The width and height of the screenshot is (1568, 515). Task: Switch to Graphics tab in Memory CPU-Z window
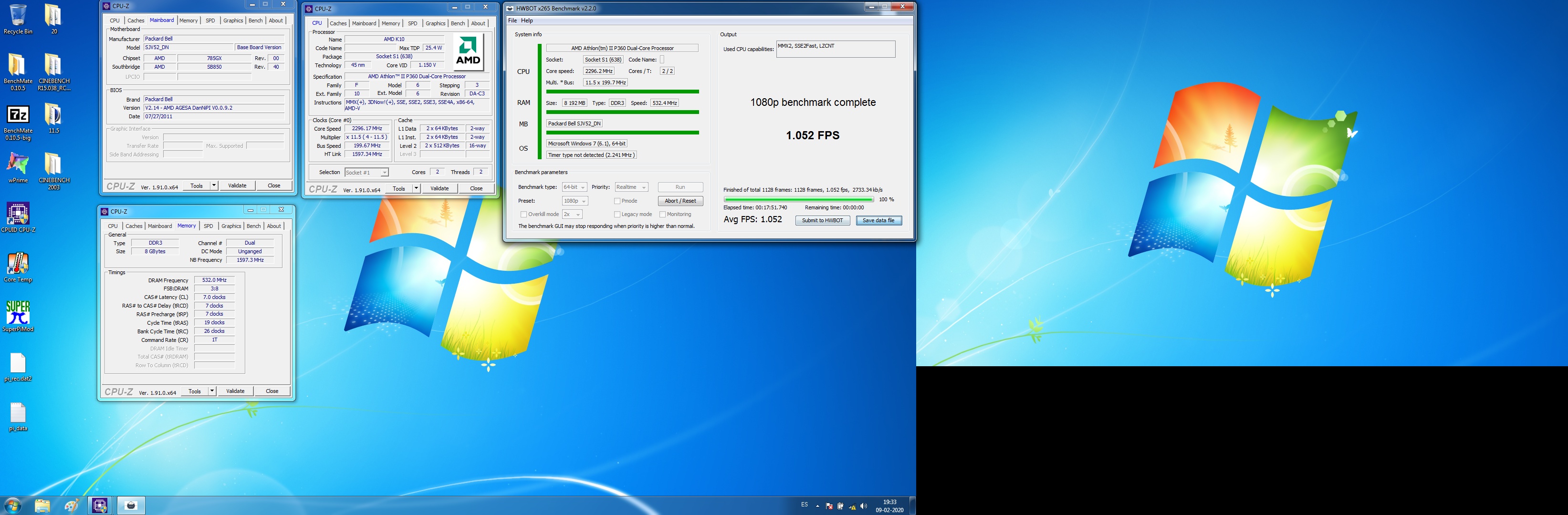231,226
